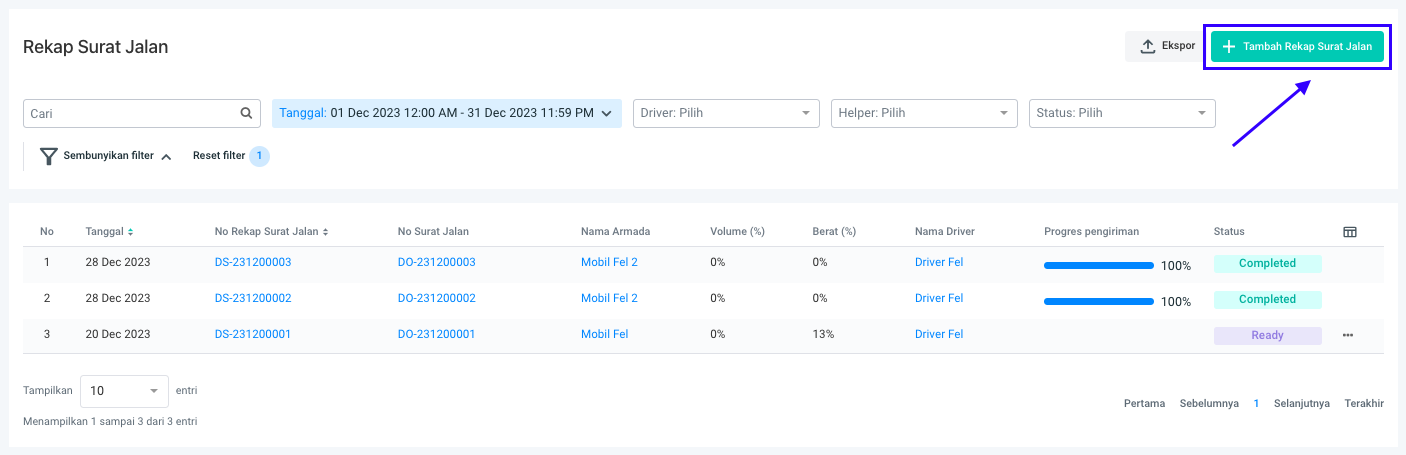The height and width of the screenshot is (455, 1406).
Task: Go to Selanjutnya page
Action: (1301, 403)
